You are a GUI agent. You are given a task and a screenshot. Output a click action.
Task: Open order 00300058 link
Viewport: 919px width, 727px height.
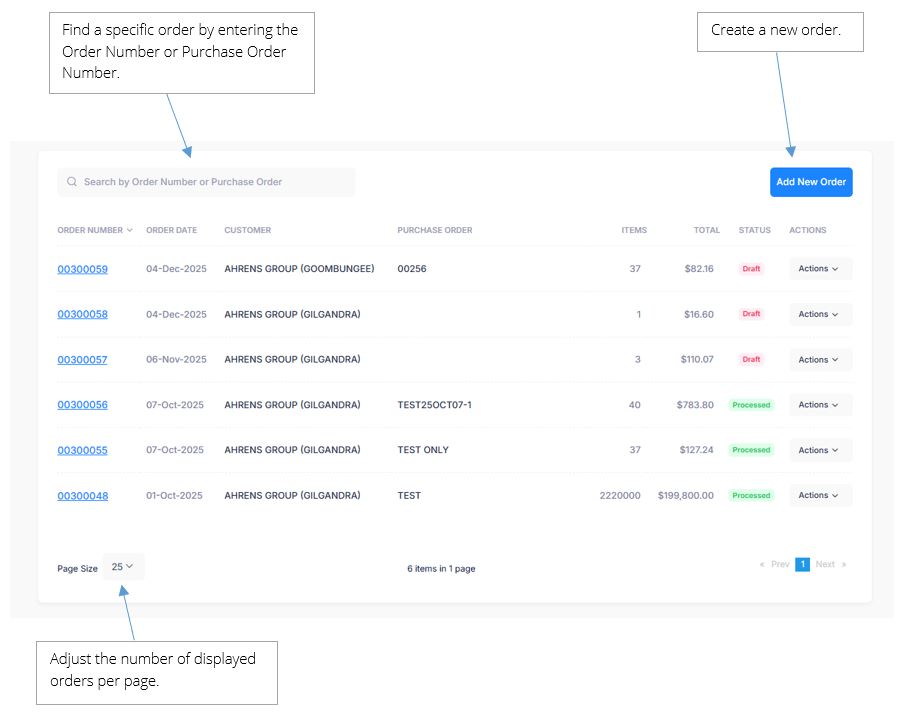pos(82,314)
